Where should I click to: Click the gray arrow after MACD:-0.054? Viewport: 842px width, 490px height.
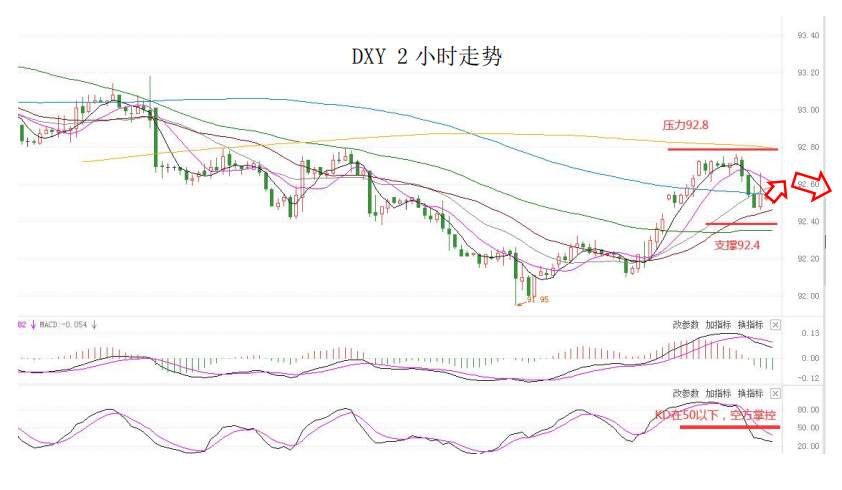(x=94, y=325)
